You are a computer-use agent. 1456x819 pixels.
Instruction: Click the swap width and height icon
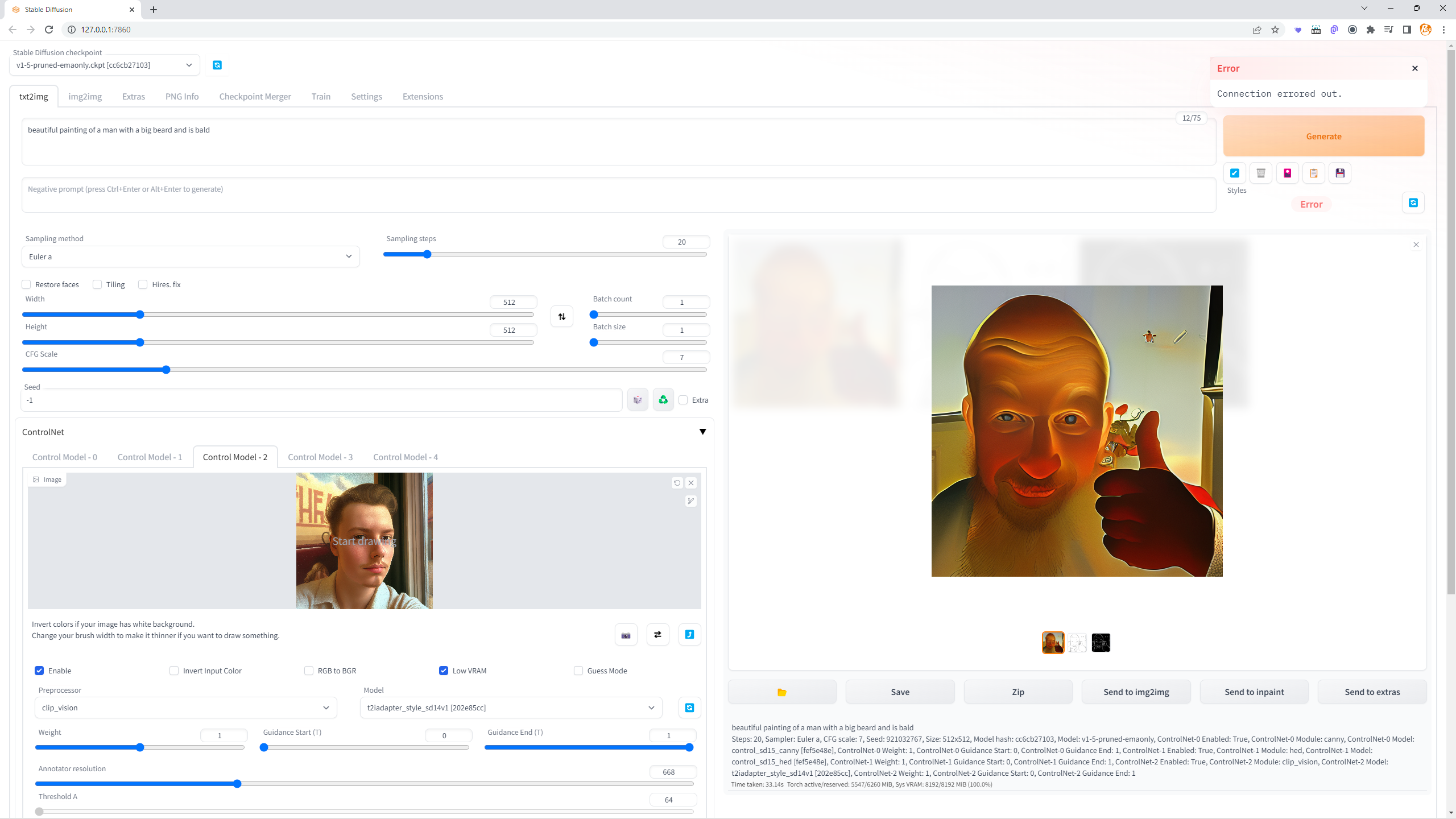click(562, 317)
